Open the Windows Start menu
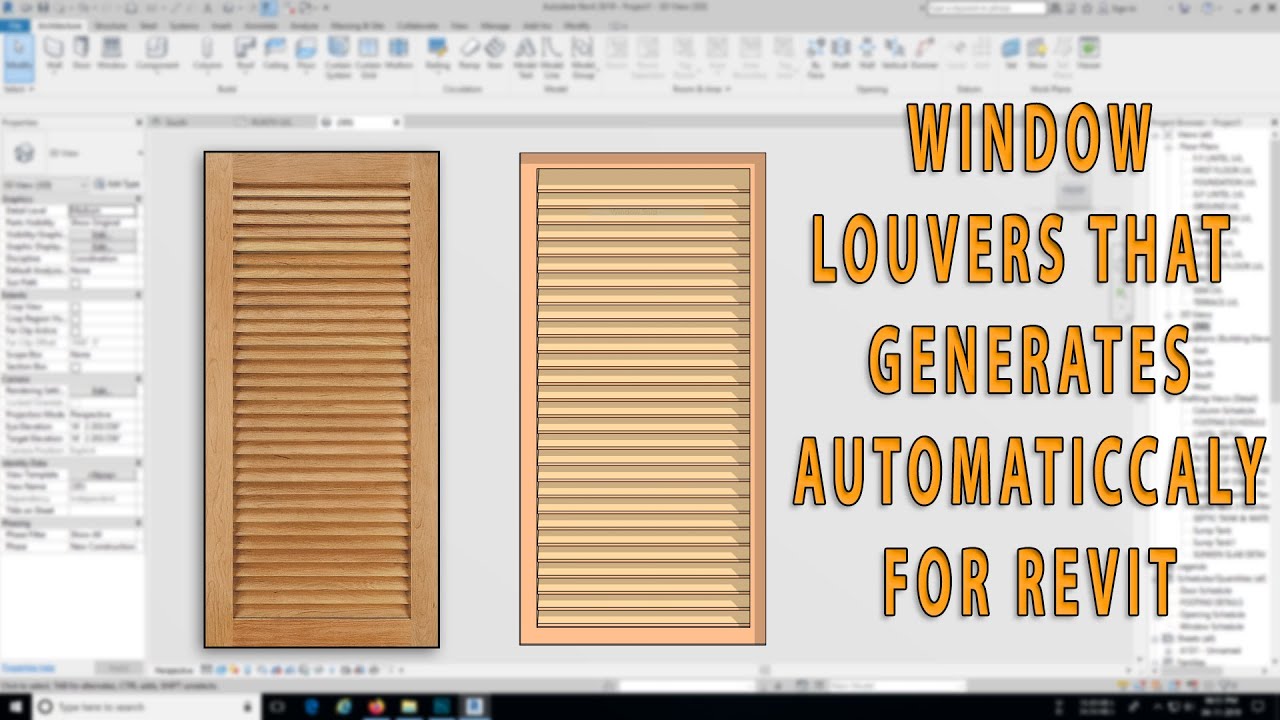This screenshot has width=1280, height=720. 15,707
